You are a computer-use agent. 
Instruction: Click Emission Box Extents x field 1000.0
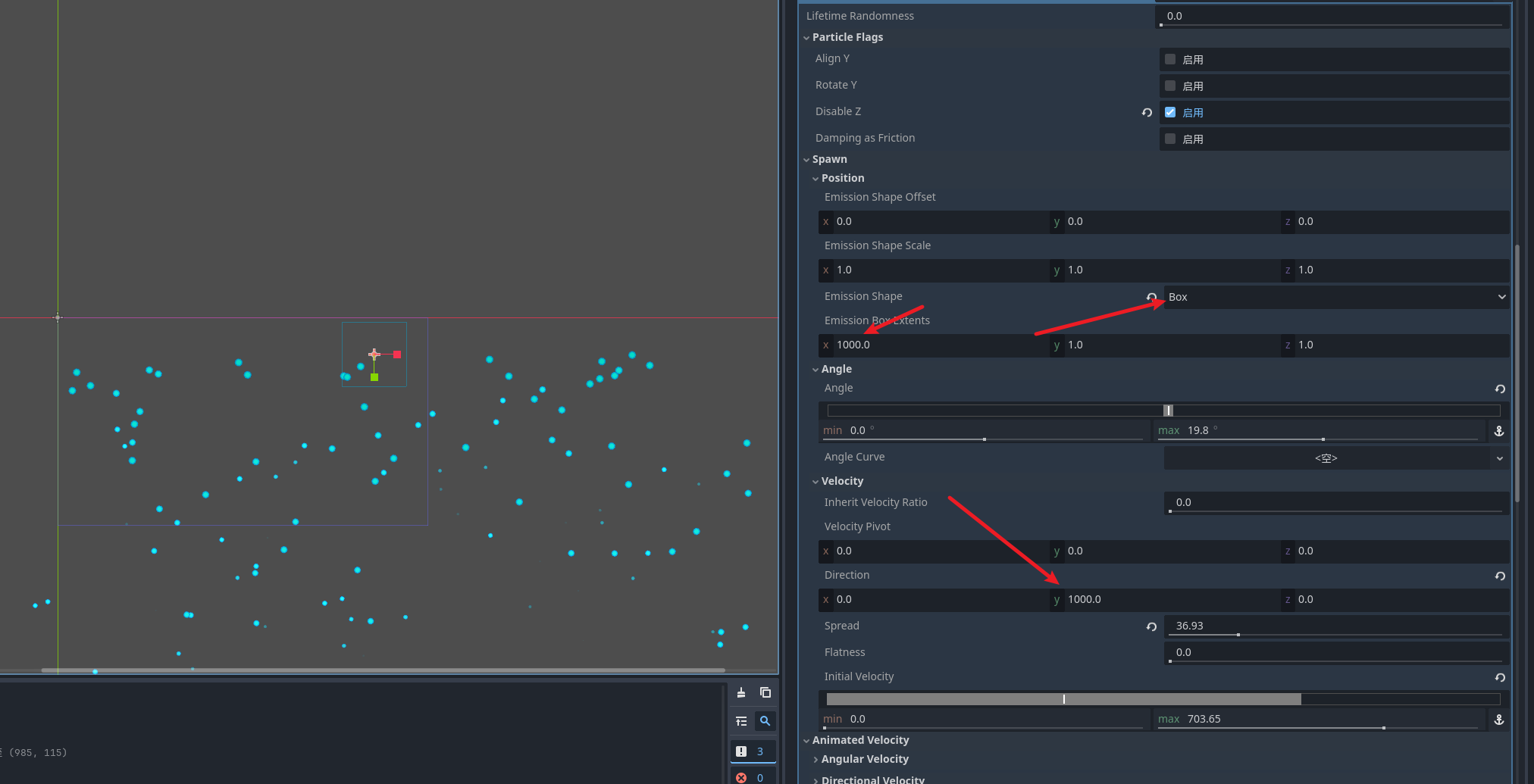click(x=934, y=345)
